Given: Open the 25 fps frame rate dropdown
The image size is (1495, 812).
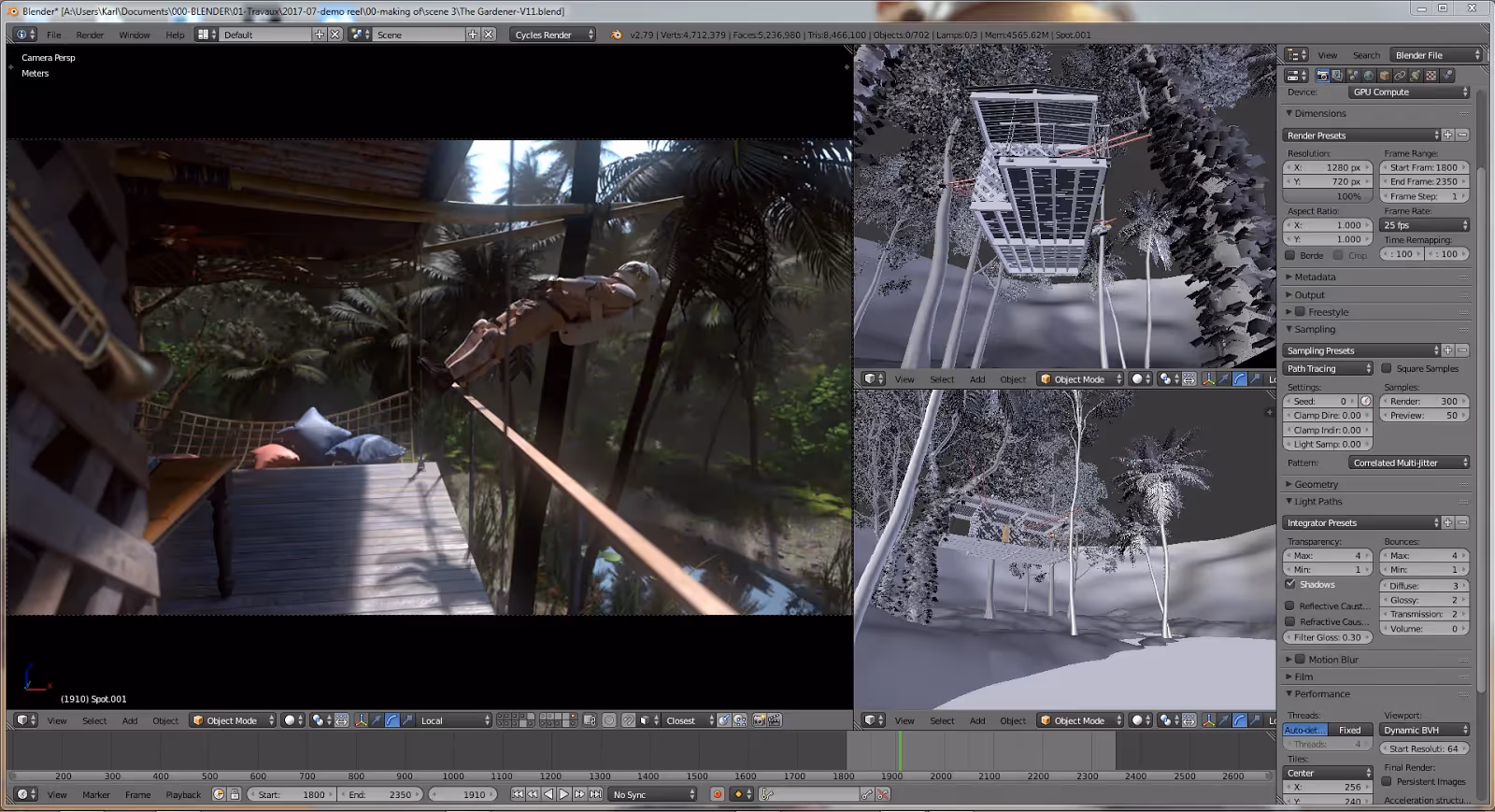Looking at the screenshot, I should tap(1425, 225).
